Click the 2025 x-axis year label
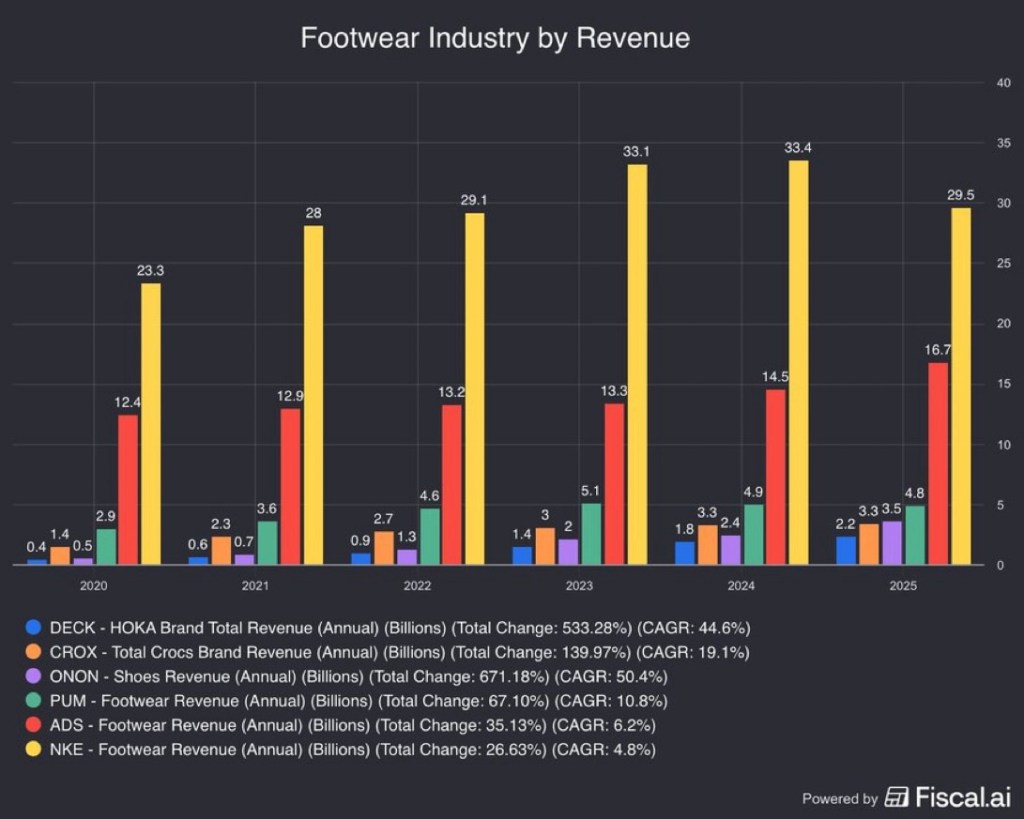The height and width of the screenshot is (819, 1024). [903, 587]
